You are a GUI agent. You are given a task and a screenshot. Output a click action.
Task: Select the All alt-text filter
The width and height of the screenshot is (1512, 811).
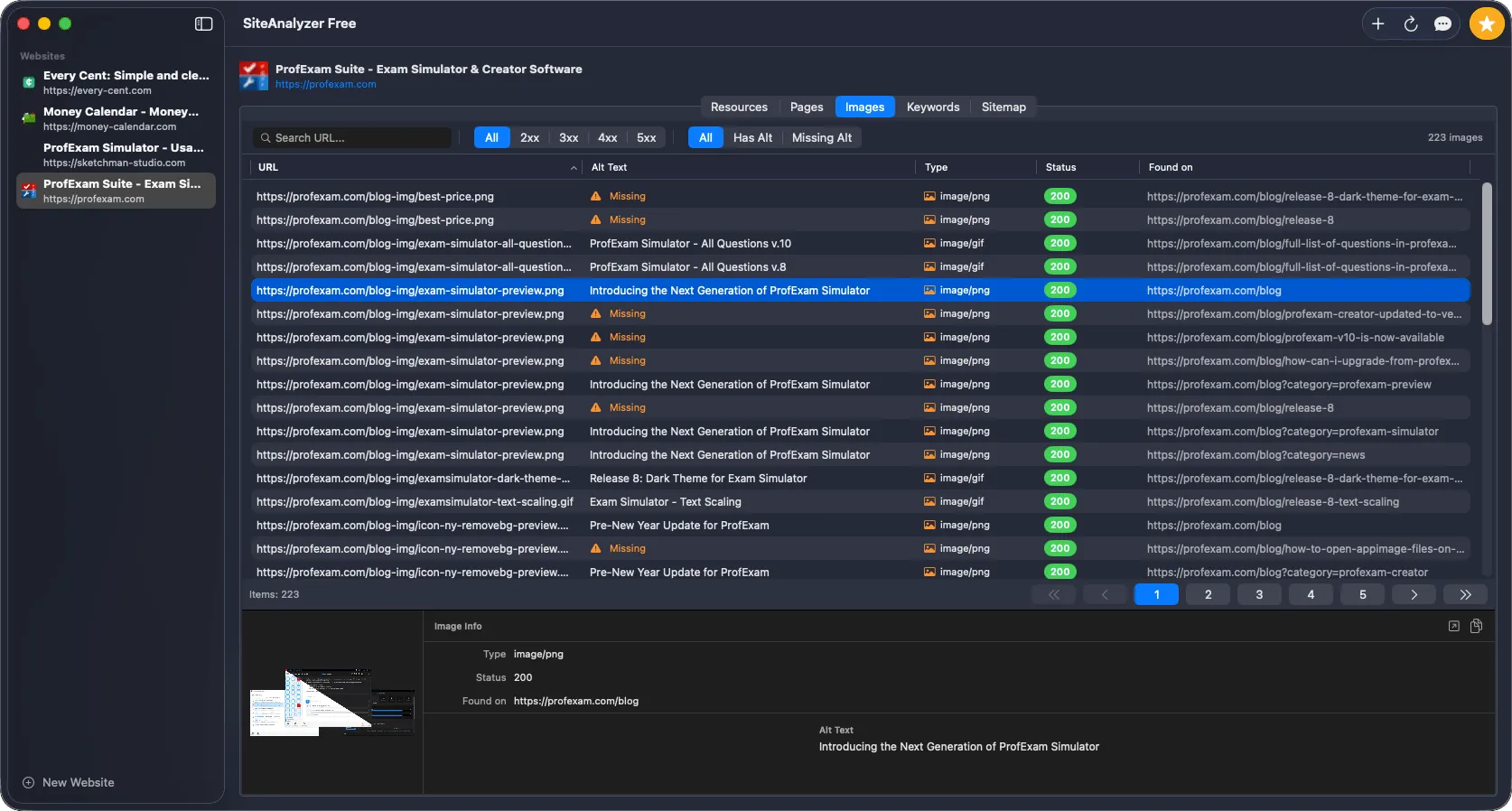(x=705, y=138)
